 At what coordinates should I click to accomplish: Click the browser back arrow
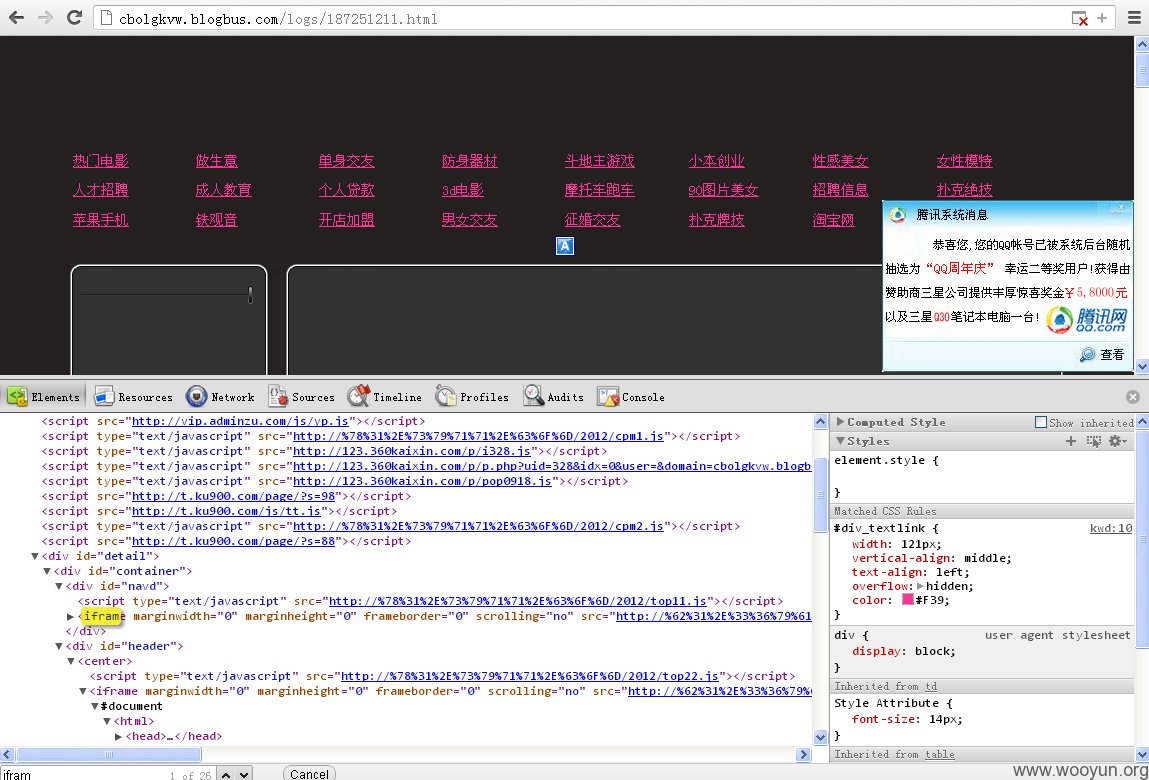pos(16,18)
